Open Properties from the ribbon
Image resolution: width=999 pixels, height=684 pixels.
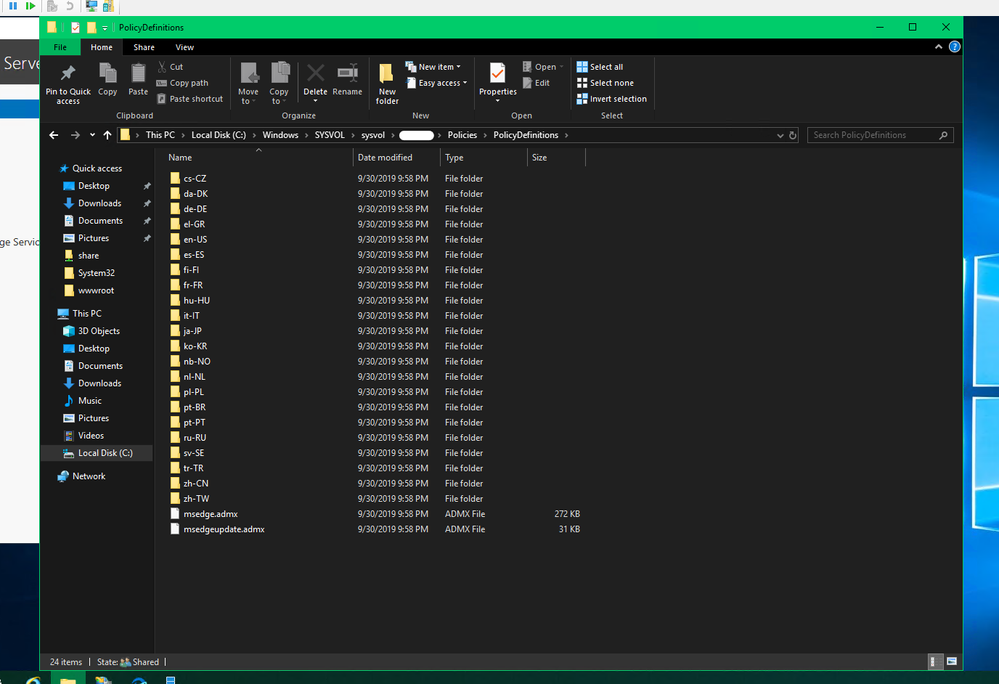click(x=497, y=75)
